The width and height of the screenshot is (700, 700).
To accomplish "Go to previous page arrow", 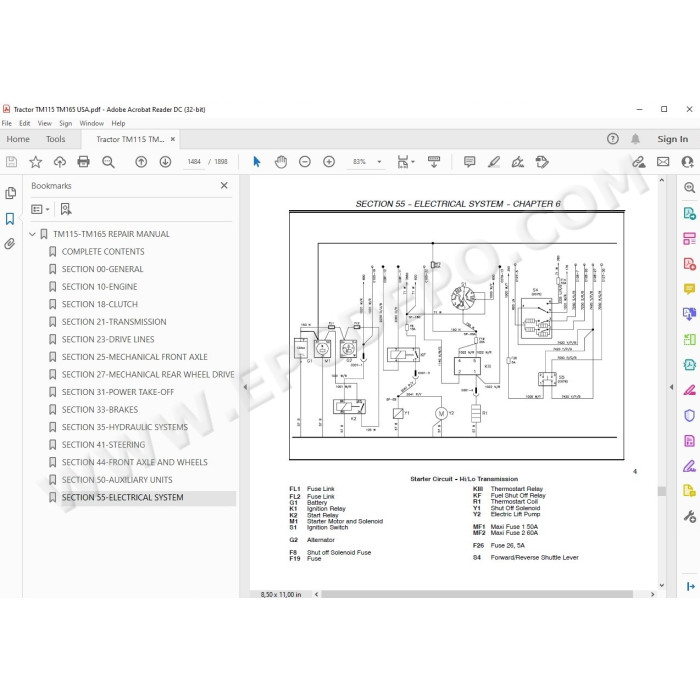I will point(141,162).
